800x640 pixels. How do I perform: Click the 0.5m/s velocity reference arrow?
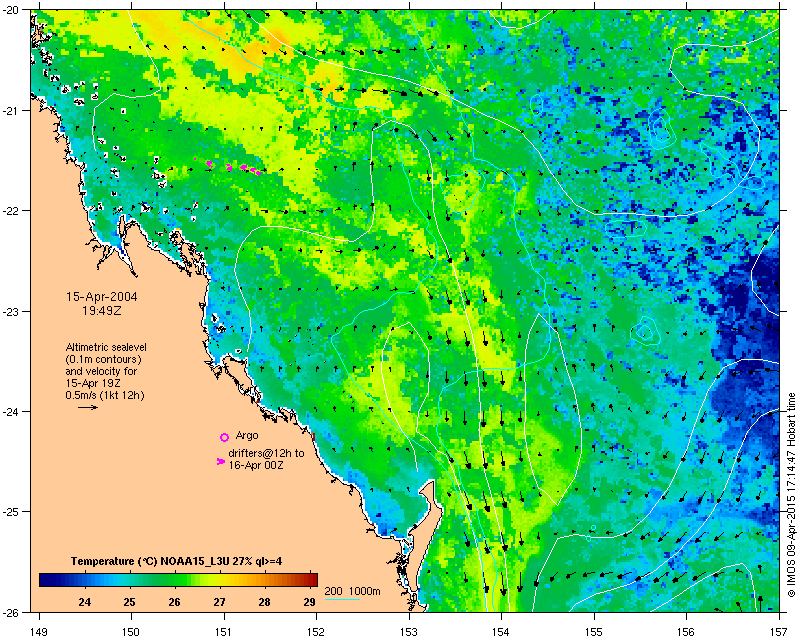point(88,407)
